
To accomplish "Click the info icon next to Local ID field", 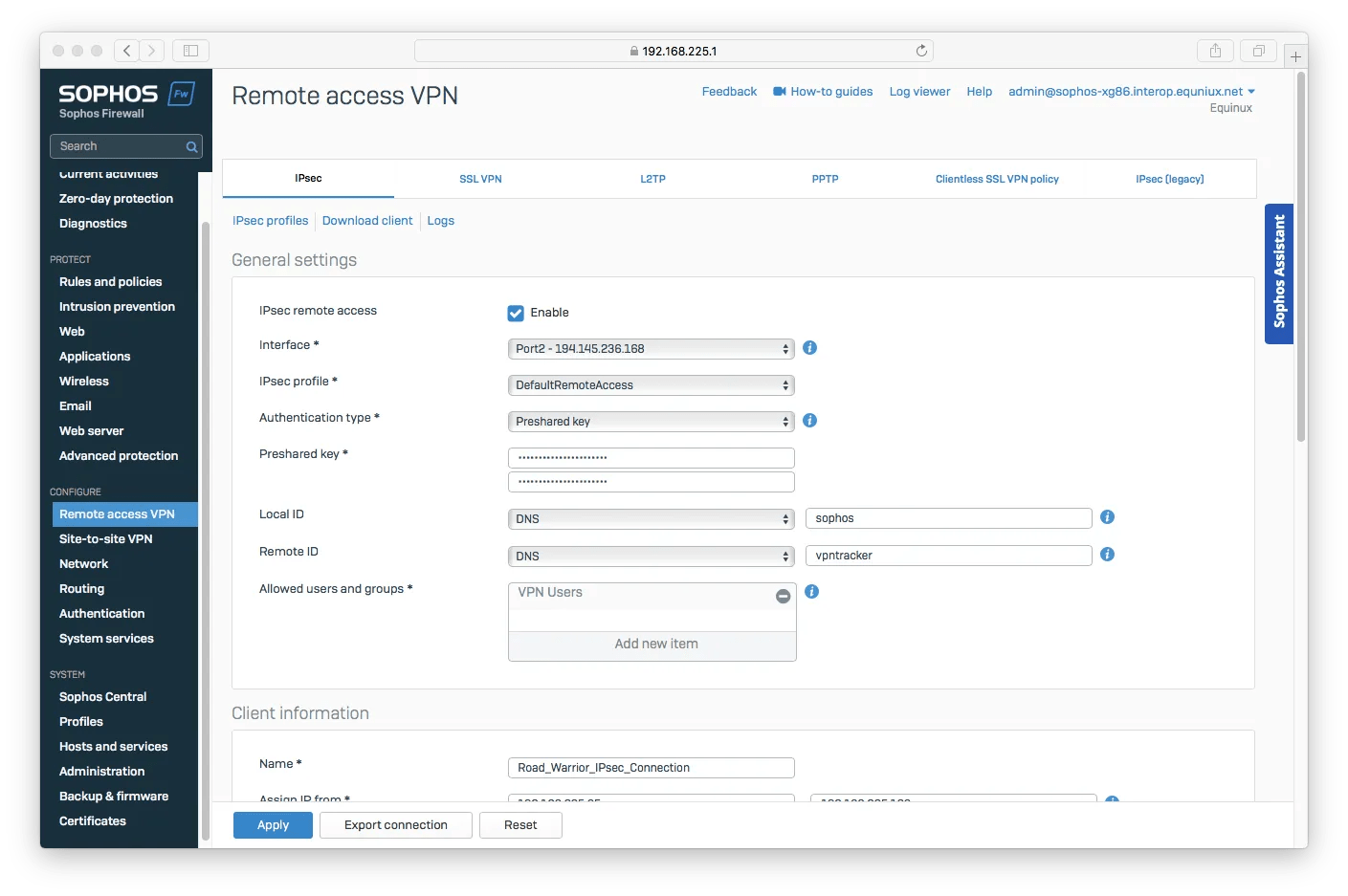I will click(x=1107, y=517).
